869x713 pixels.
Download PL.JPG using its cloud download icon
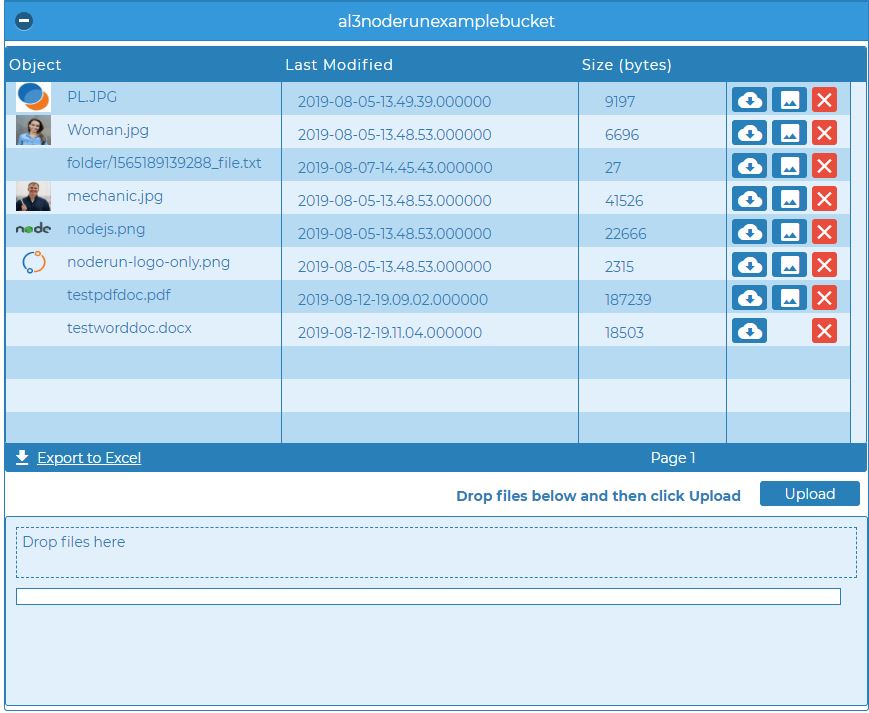coord(749,97)
